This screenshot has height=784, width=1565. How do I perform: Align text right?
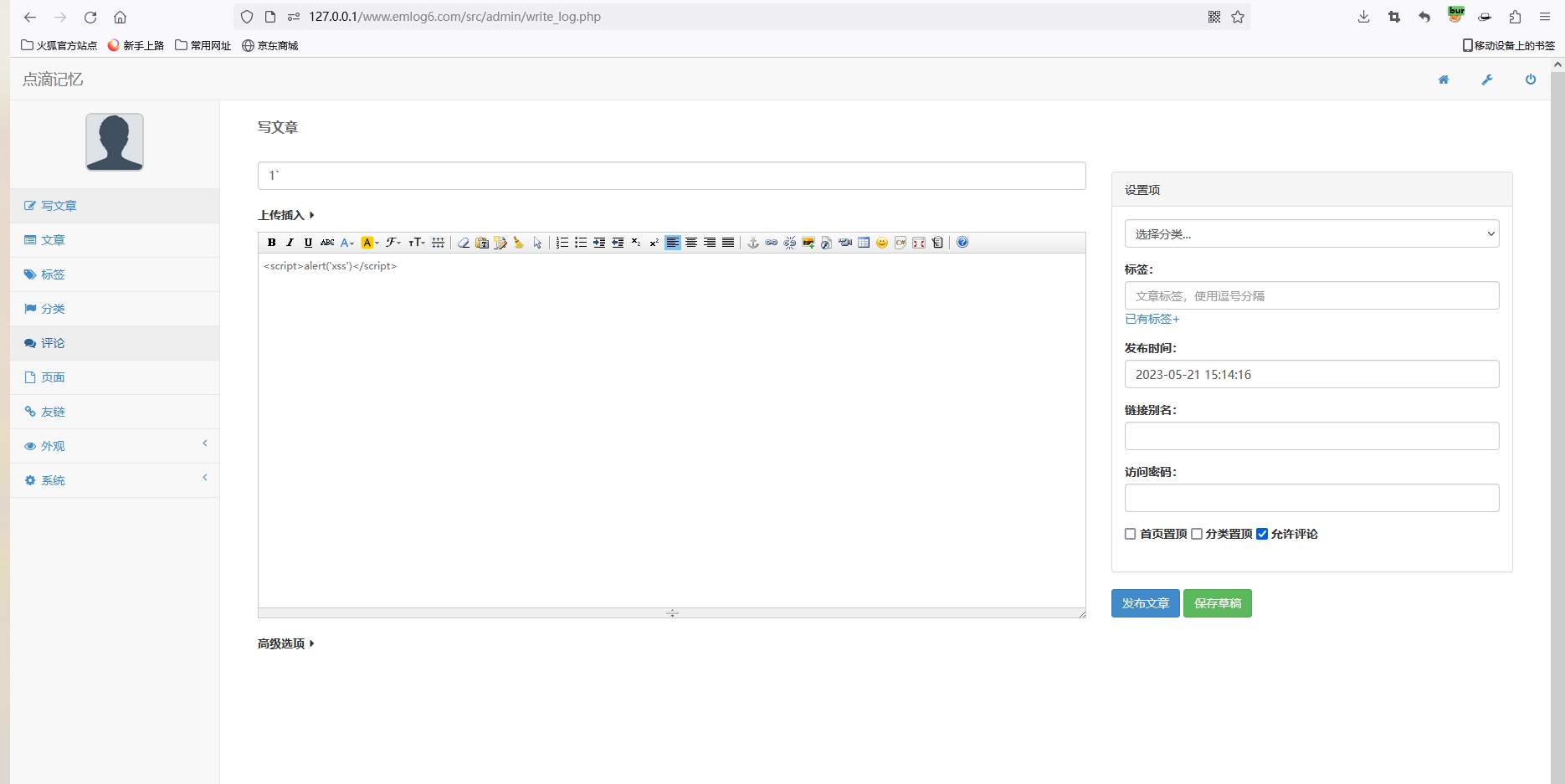coord(710,243)
